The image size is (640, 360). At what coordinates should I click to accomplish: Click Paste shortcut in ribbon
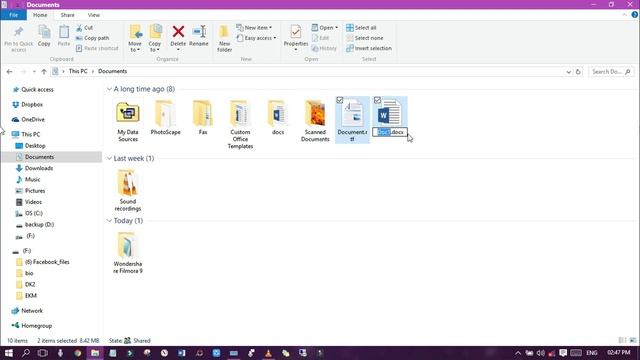(97, 48)
